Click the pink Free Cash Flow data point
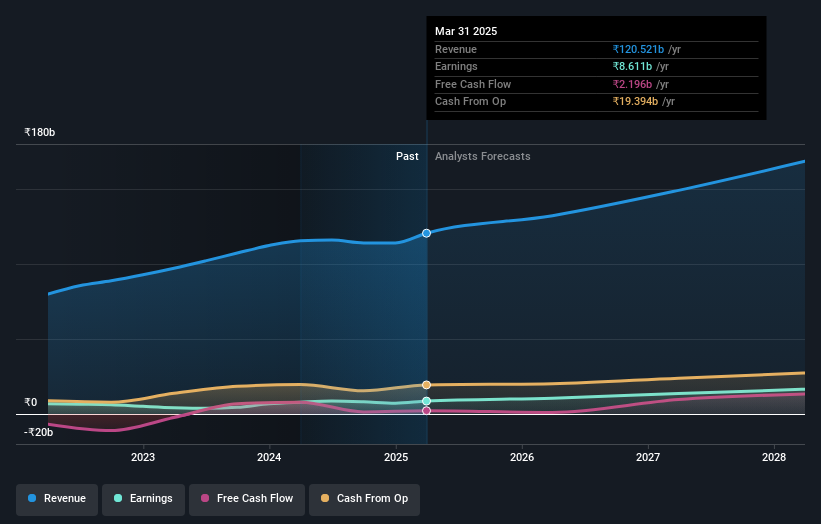Image resolution: width=821 pixels, height=524 pixels. [427, 411]
